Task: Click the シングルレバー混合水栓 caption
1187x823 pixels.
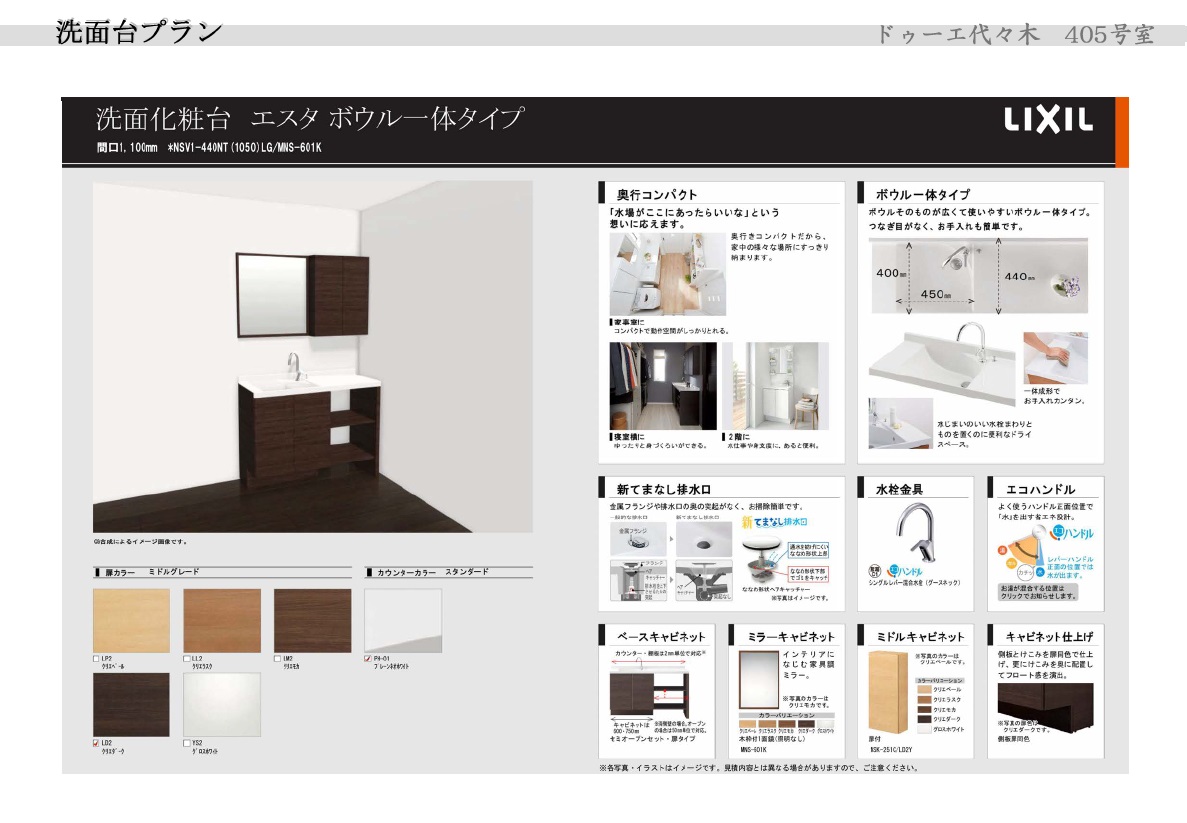Action: pyautogui.click(x=914, y=583)
